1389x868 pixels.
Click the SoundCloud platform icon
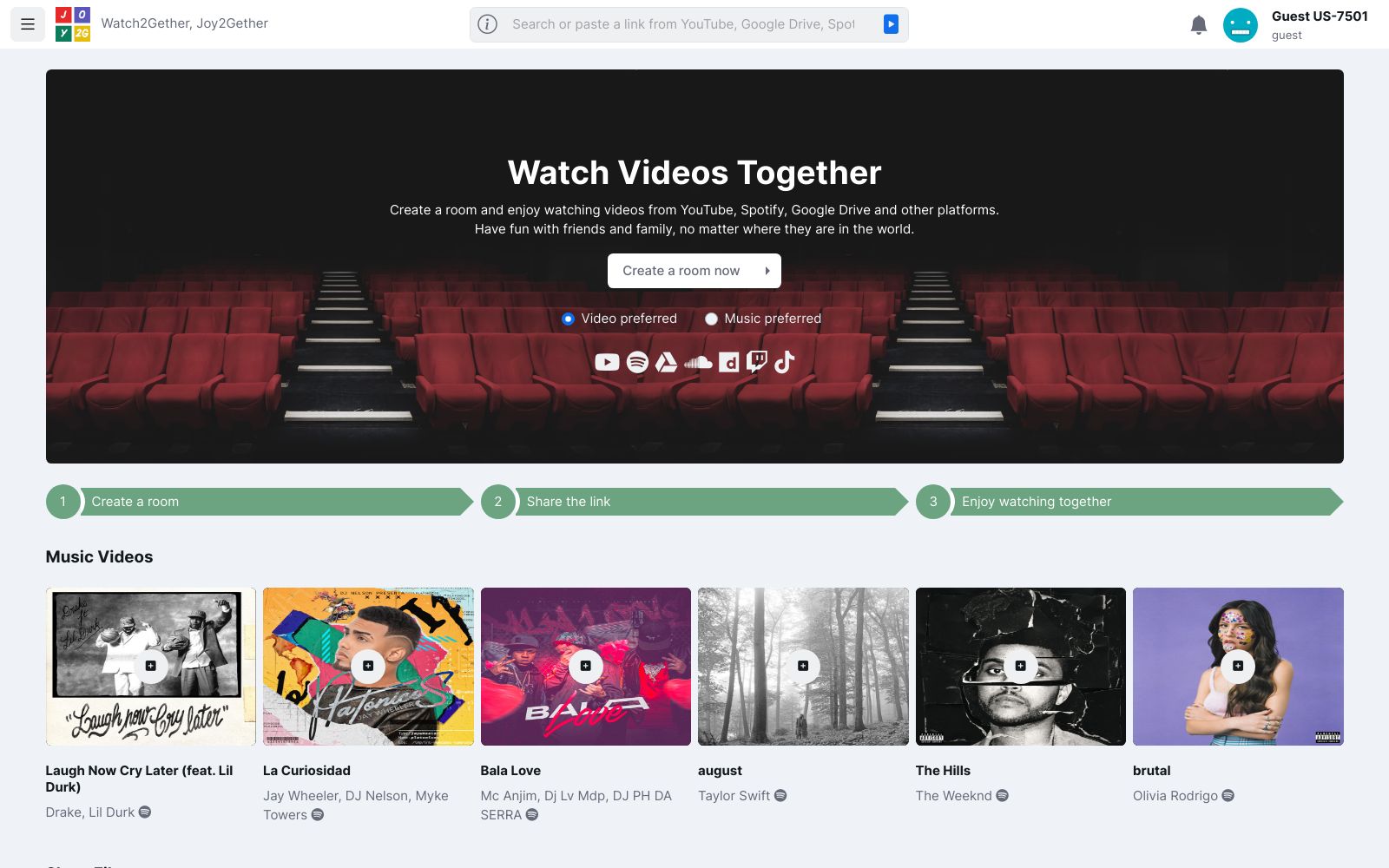(698, 362)
